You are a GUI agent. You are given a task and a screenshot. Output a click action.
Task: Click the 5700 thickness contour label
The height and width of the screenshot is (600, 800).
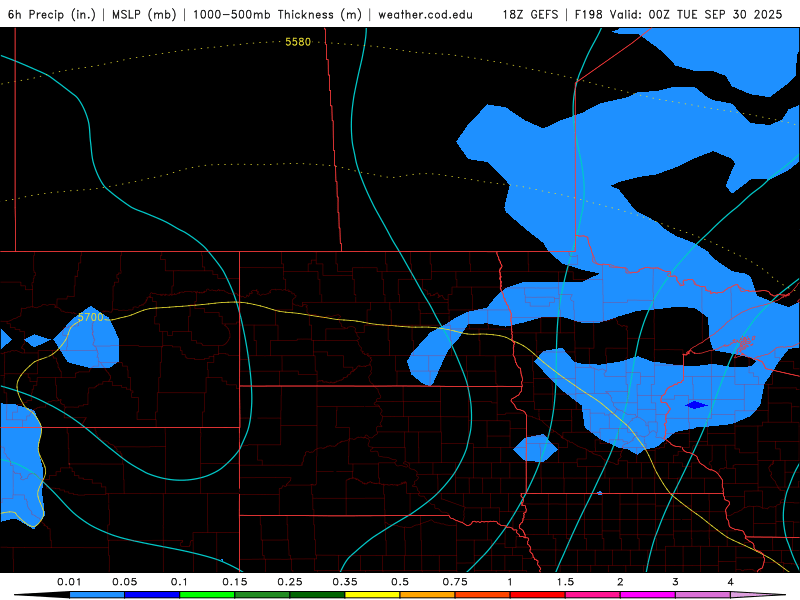[90, 317]
